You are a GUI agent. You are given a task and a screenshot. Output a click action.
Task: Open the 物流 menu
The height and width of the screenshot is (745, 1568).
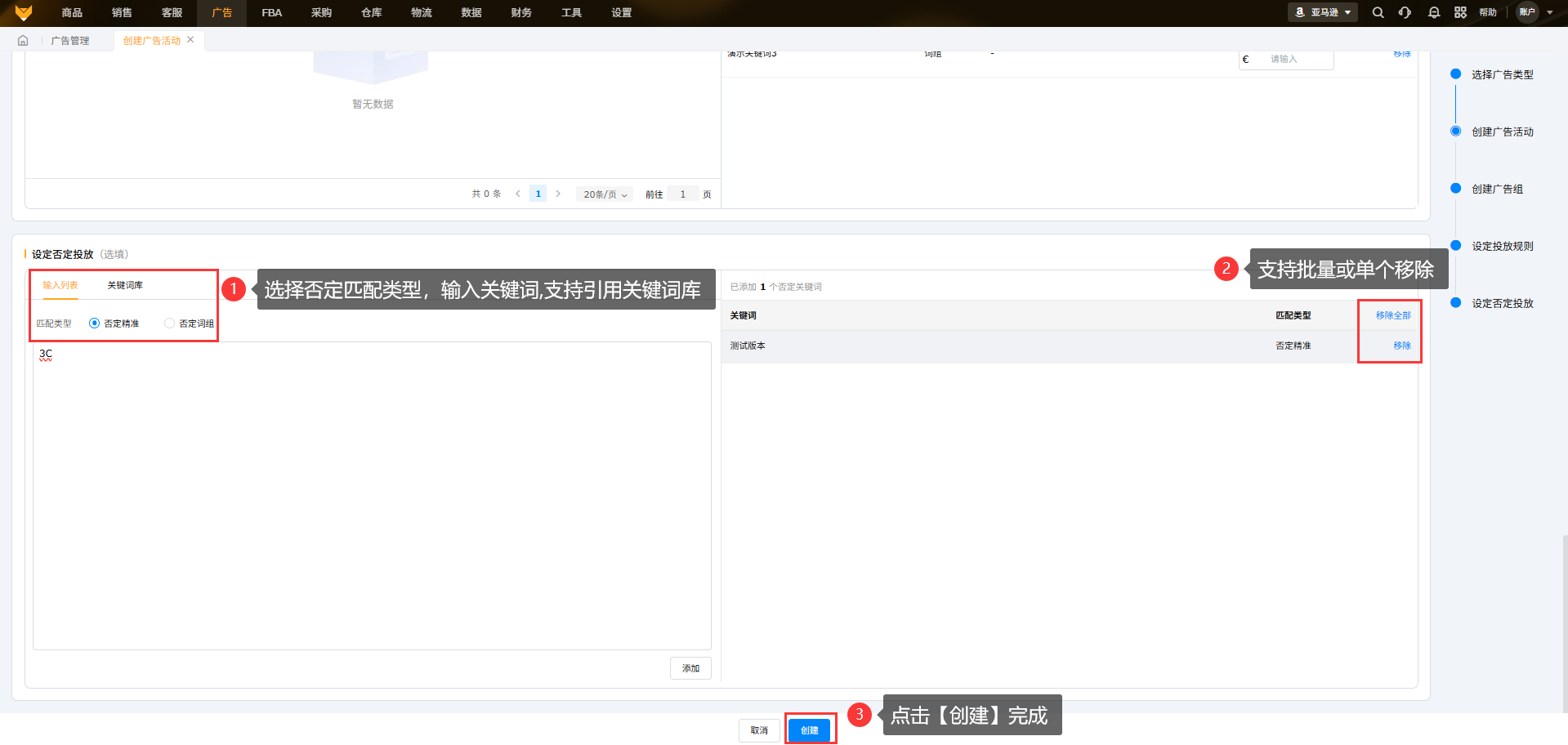coord(421,13)
